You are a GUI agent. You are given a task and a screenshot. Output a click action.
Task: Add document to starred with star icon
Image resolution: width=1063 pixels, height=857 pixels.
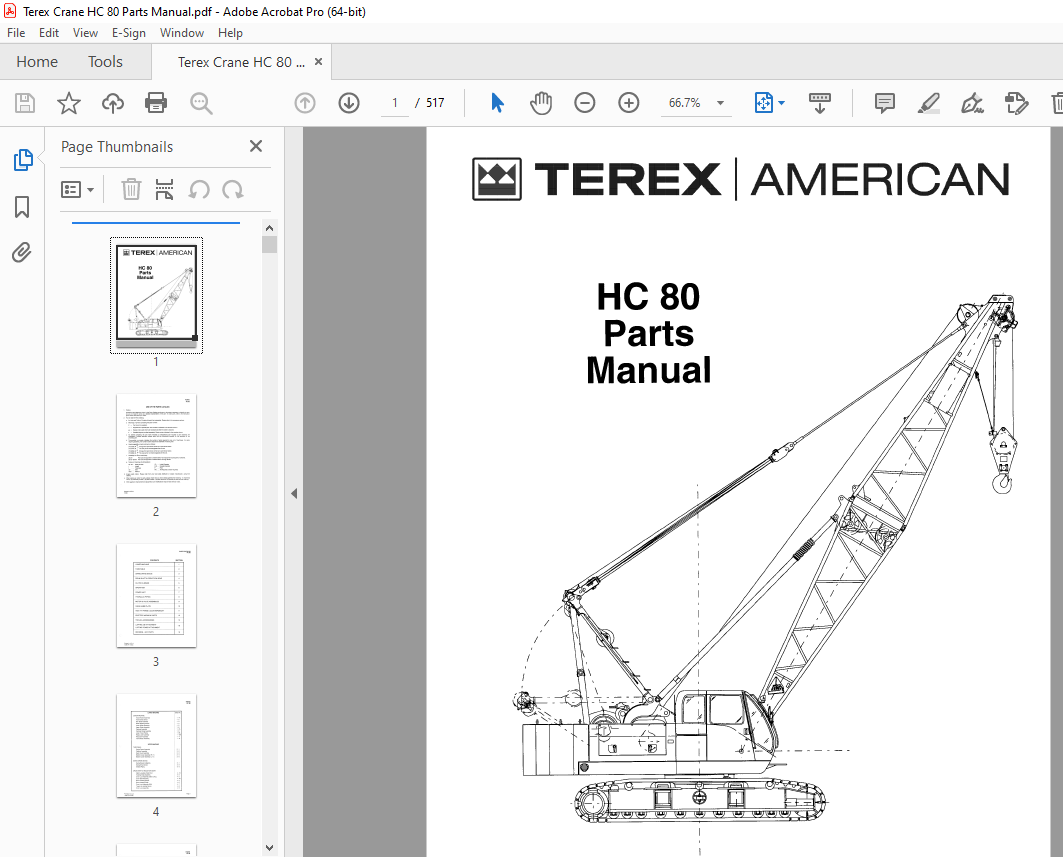[x=68, y=103]
